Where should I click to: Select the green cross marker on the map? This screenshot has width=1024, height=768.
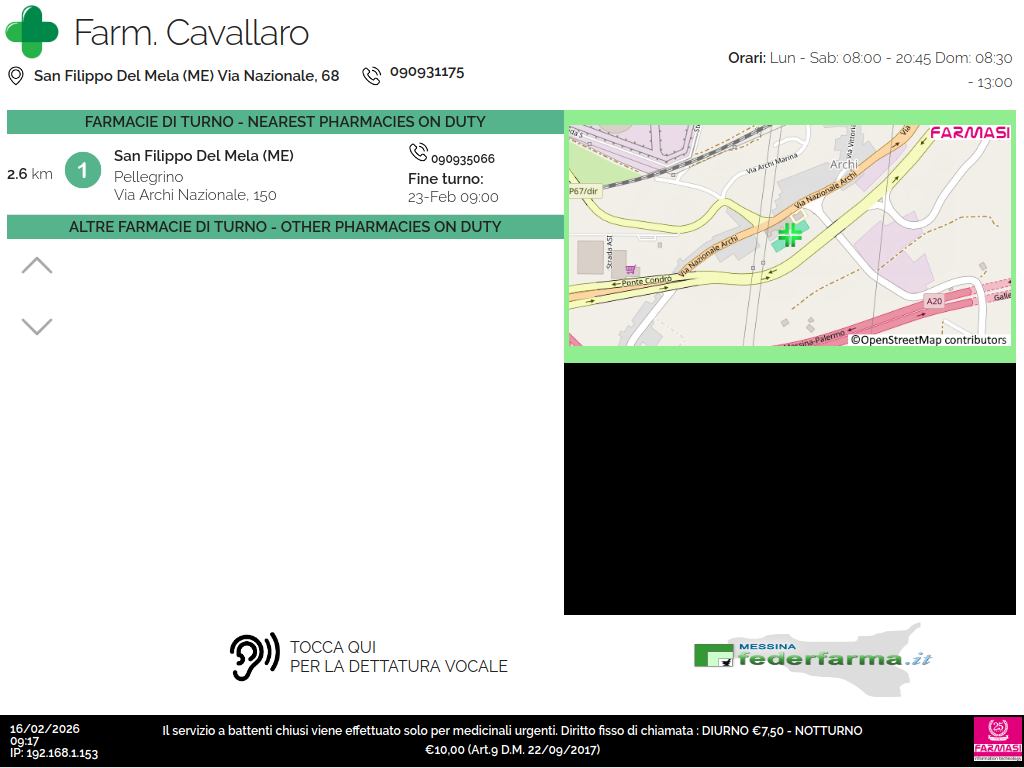[790, 236]
